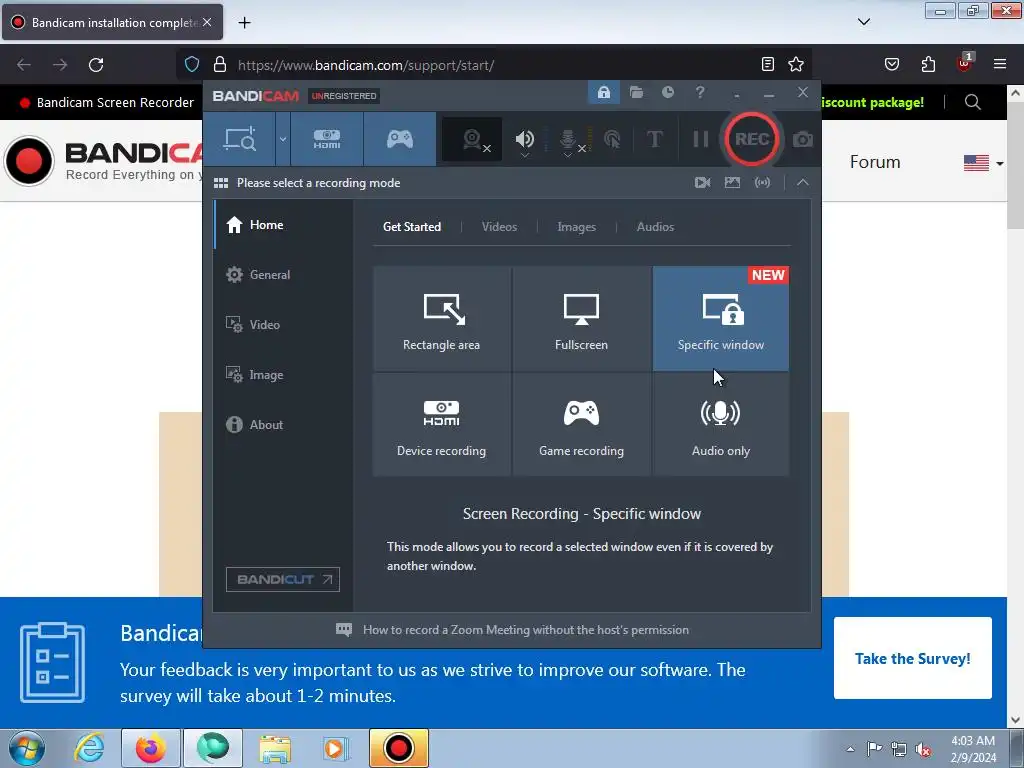The height and width of the screenshot is (768, 1024).
Task: Take a screenshot with camera icon
Action: click(803, 139)
